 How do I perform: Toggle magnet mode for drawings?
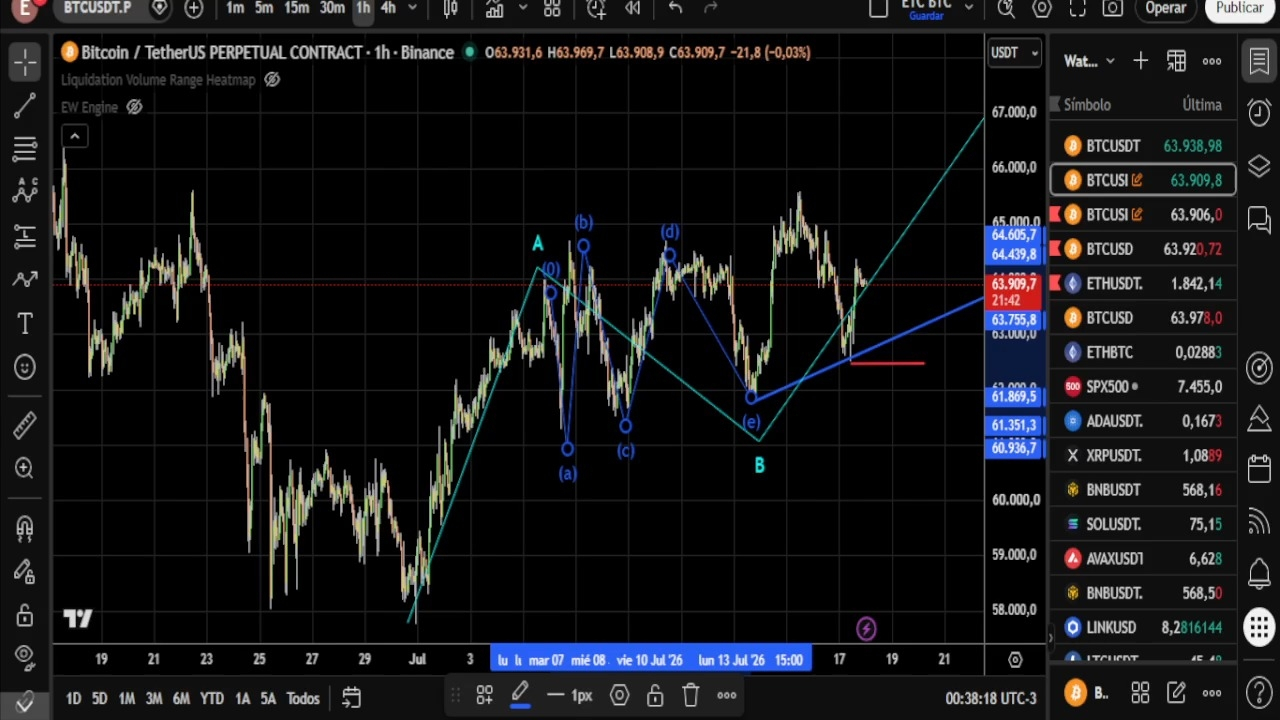25,527
